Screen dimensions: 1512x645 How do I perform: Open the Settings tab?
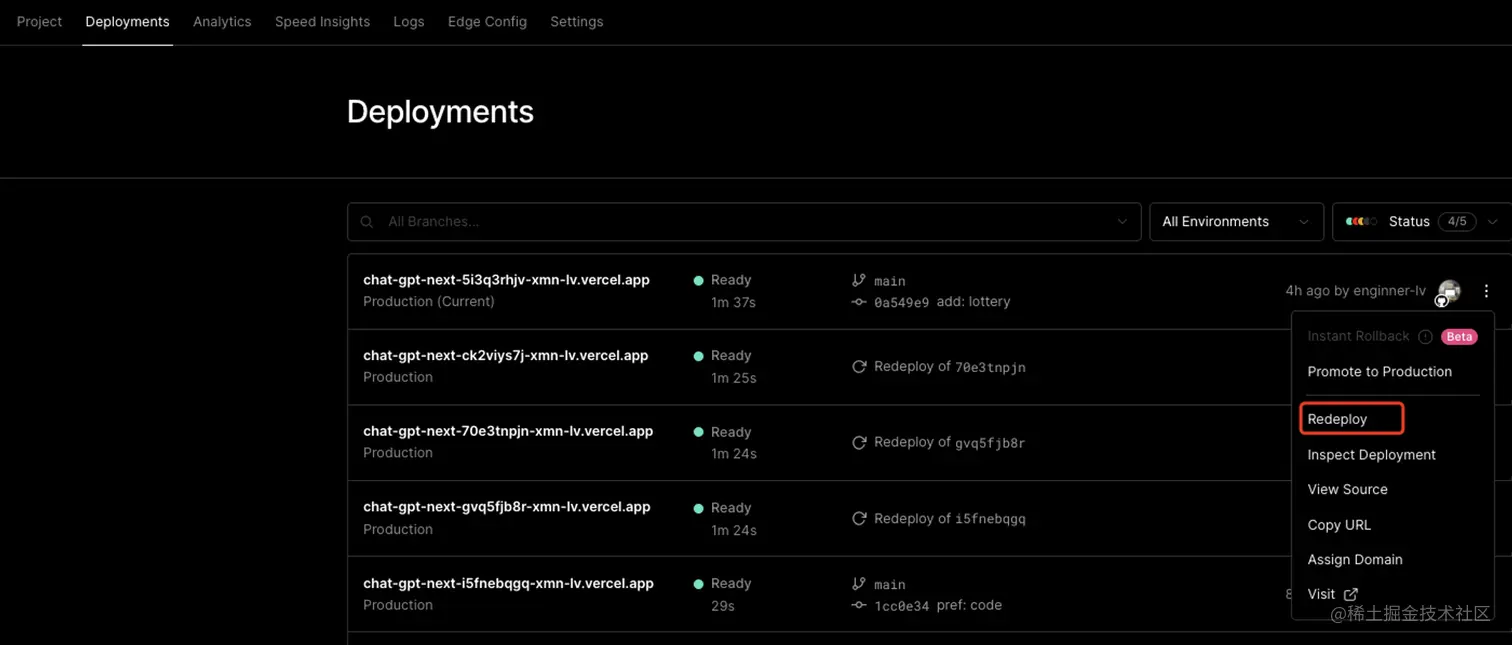point(577,21)
